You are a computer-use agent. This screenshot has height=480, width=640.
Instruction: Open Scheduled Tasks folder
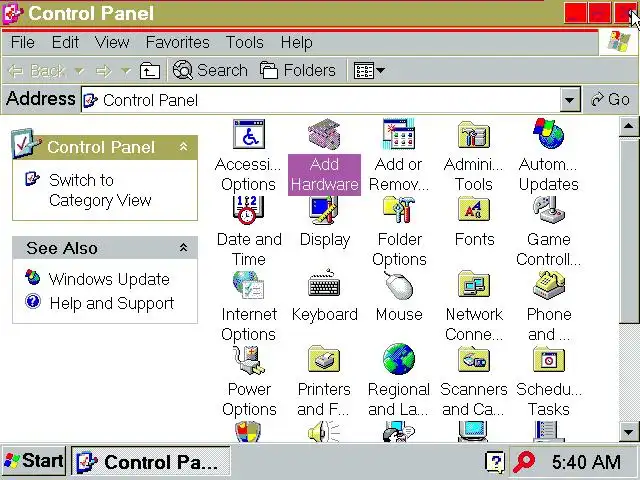pyautogui.click(x=549, y=382)
